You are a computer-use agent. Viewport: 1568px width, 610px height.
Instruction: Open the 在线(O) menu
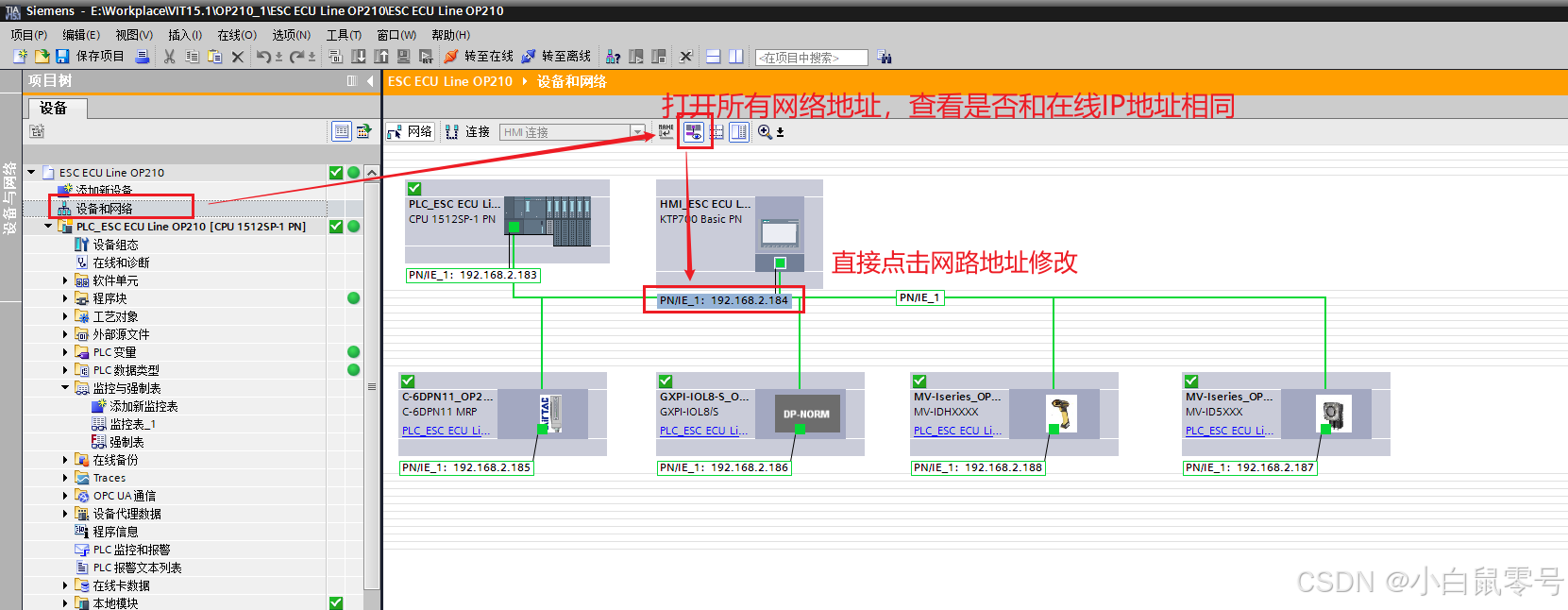pyautogui.click(x=237, y=35)
